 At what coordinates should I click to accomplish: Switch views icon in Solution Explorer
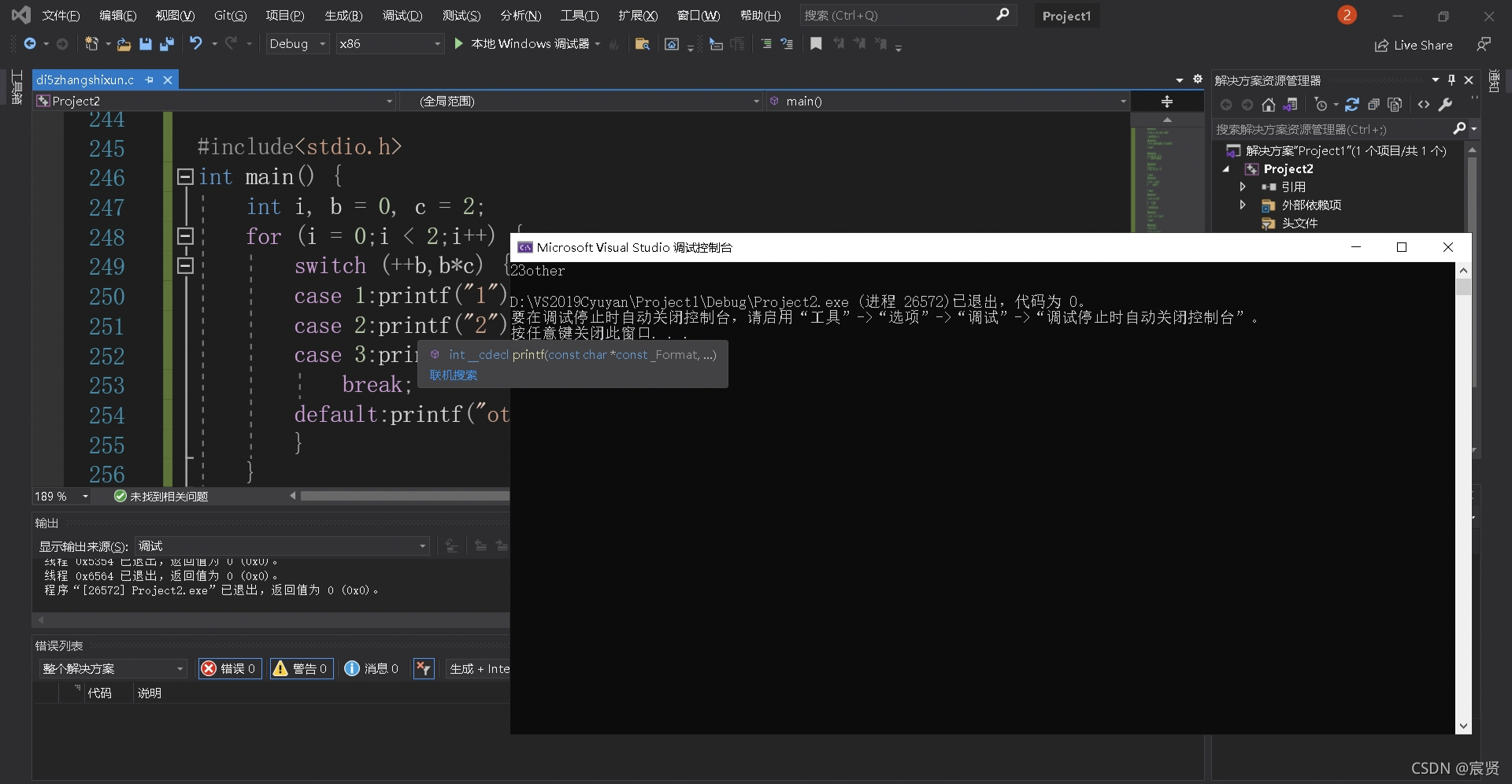1290,105
